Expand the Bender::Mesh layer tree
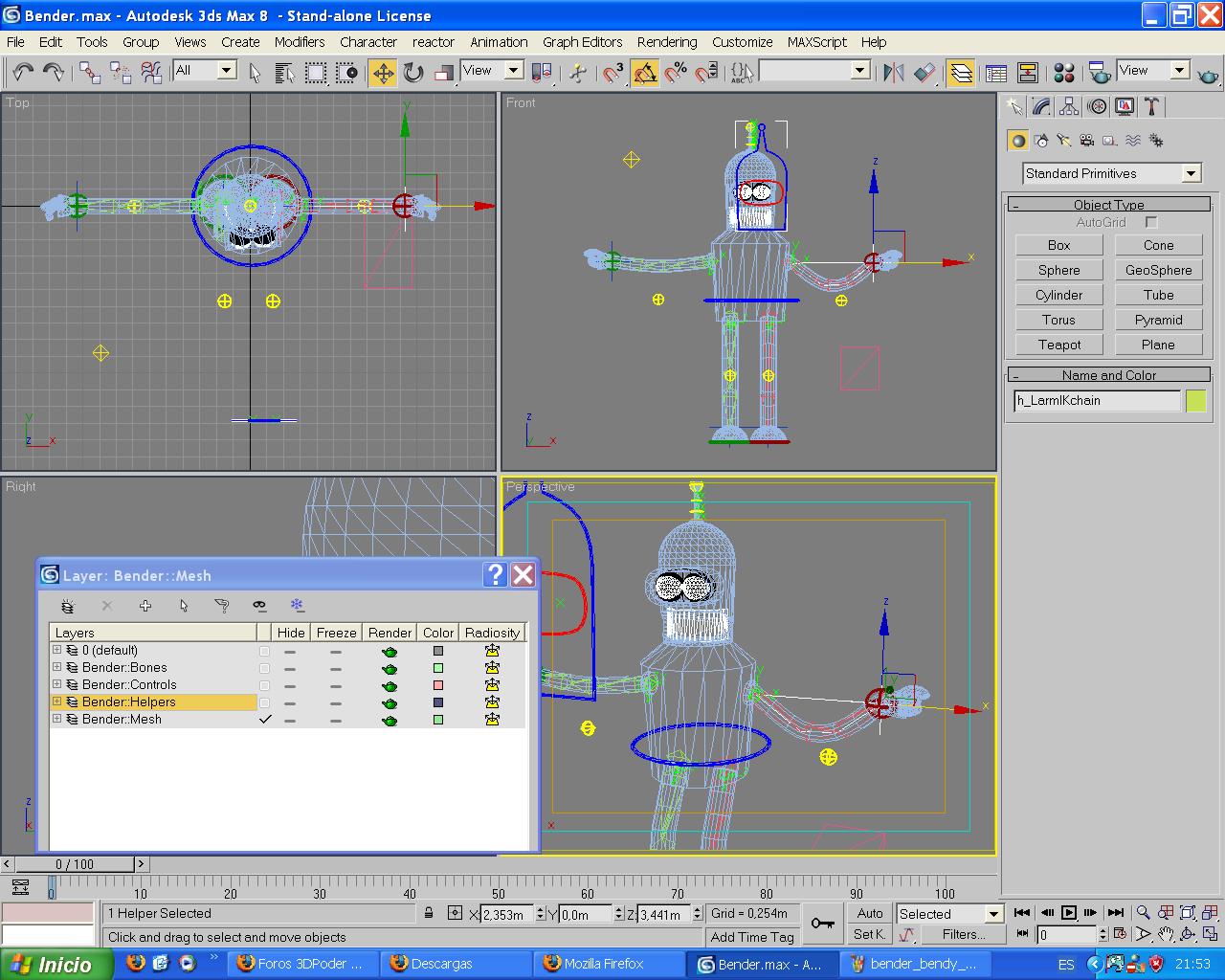 (x=57, y=719)
